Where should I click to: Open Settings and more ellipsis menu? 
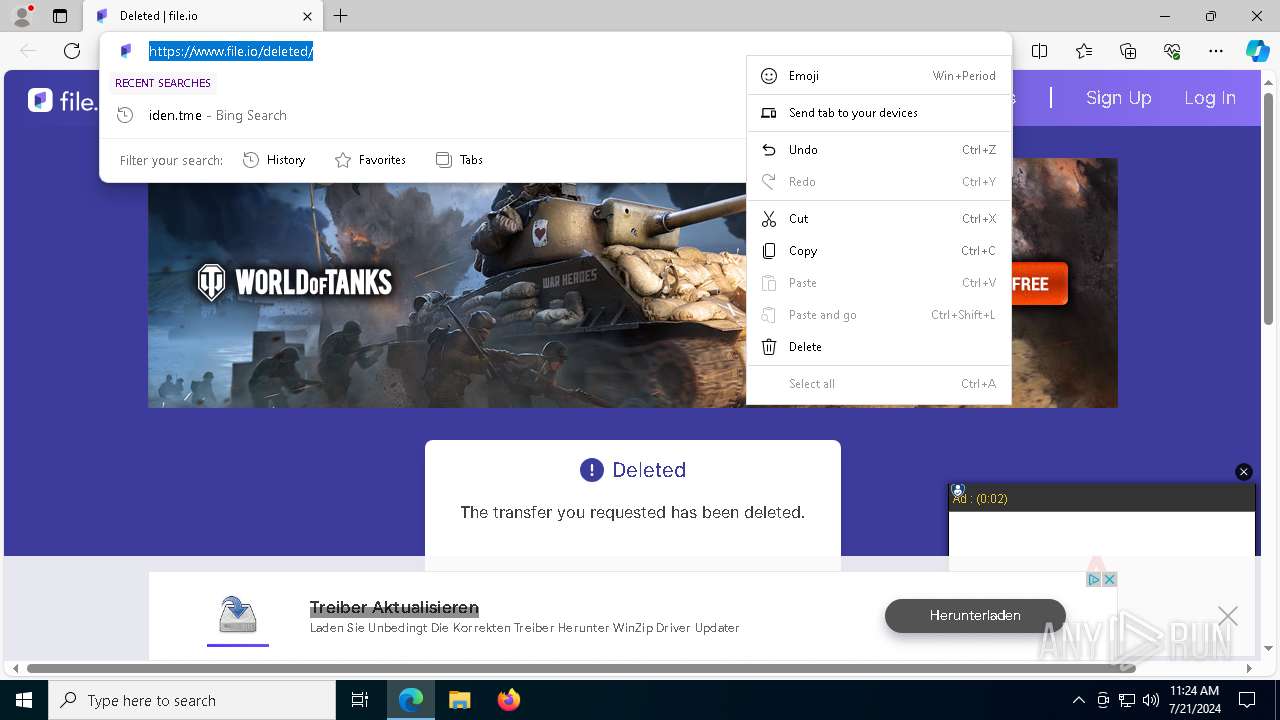pos(1216,51)
